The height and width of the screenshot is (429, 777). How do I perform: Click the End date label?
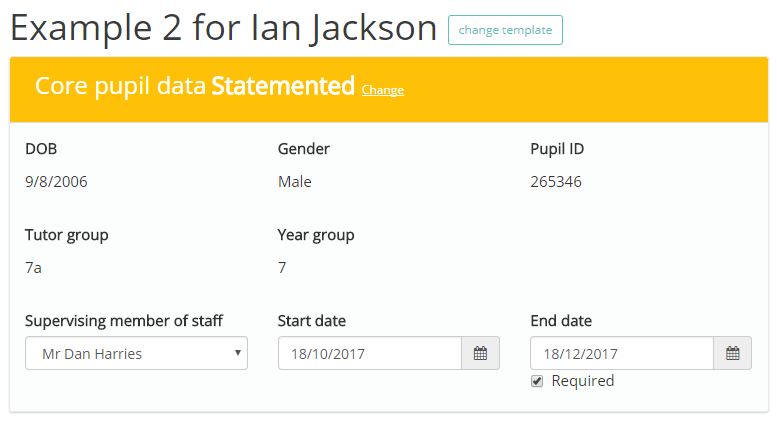561,321
